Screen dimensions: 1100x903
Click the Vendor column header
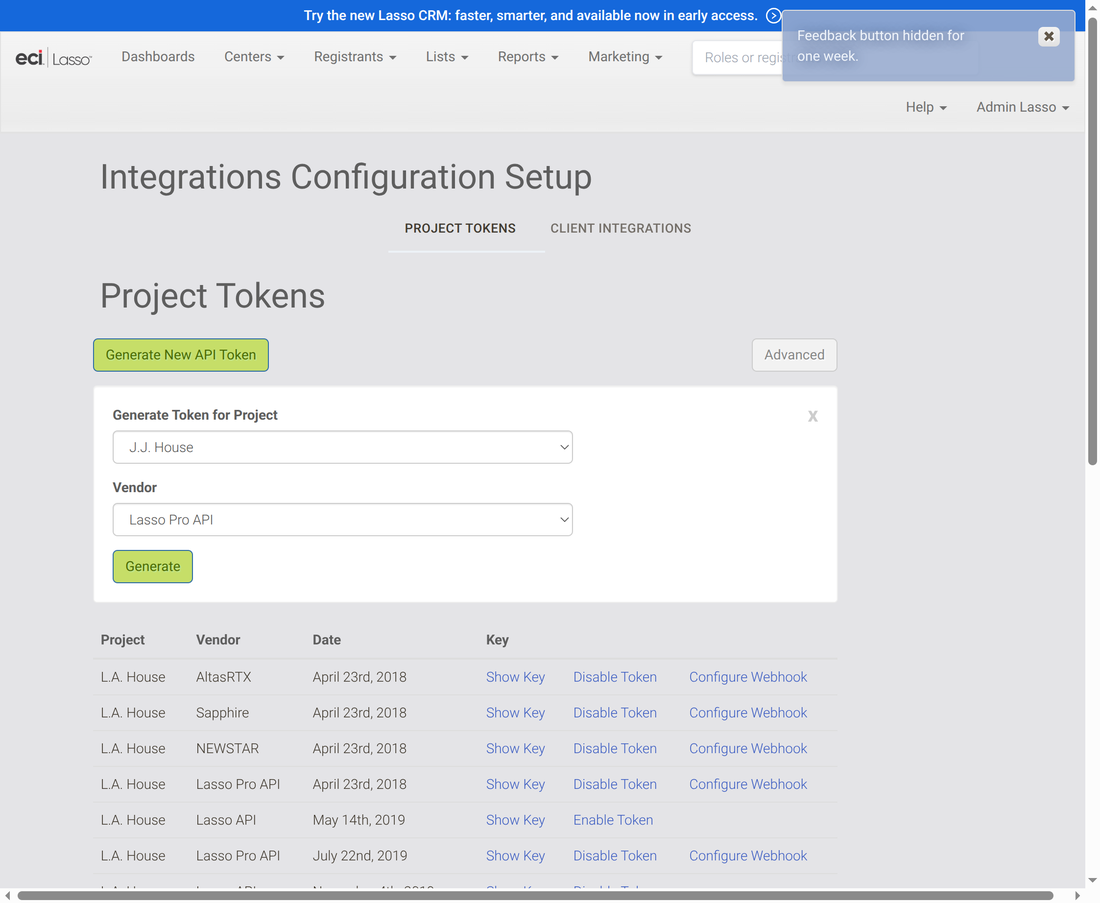[x=218, y=640]
